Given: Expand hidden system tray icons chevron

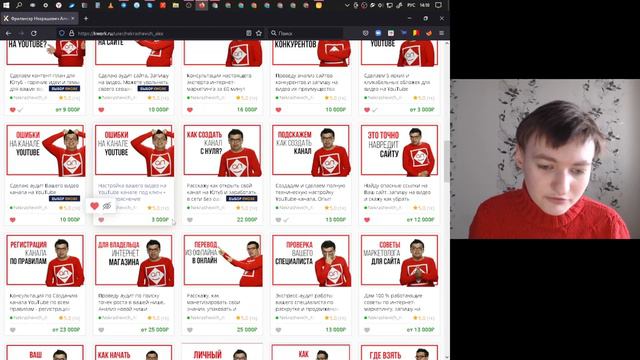Looking at the screenshot, I should coord(347,5).
